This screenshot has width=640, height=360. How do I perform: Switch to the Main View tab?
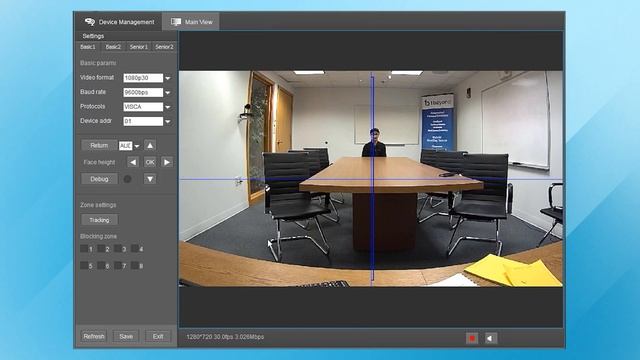tap(191, 22)
